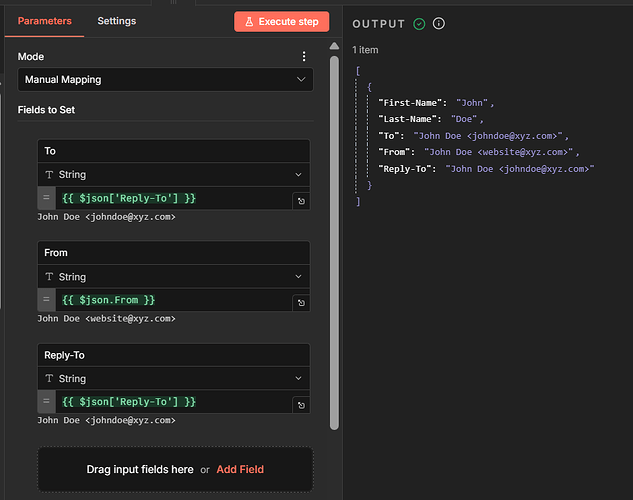This screenshot has width=633, height=500.
Task: Click the Add Field link
Action: 240,469
